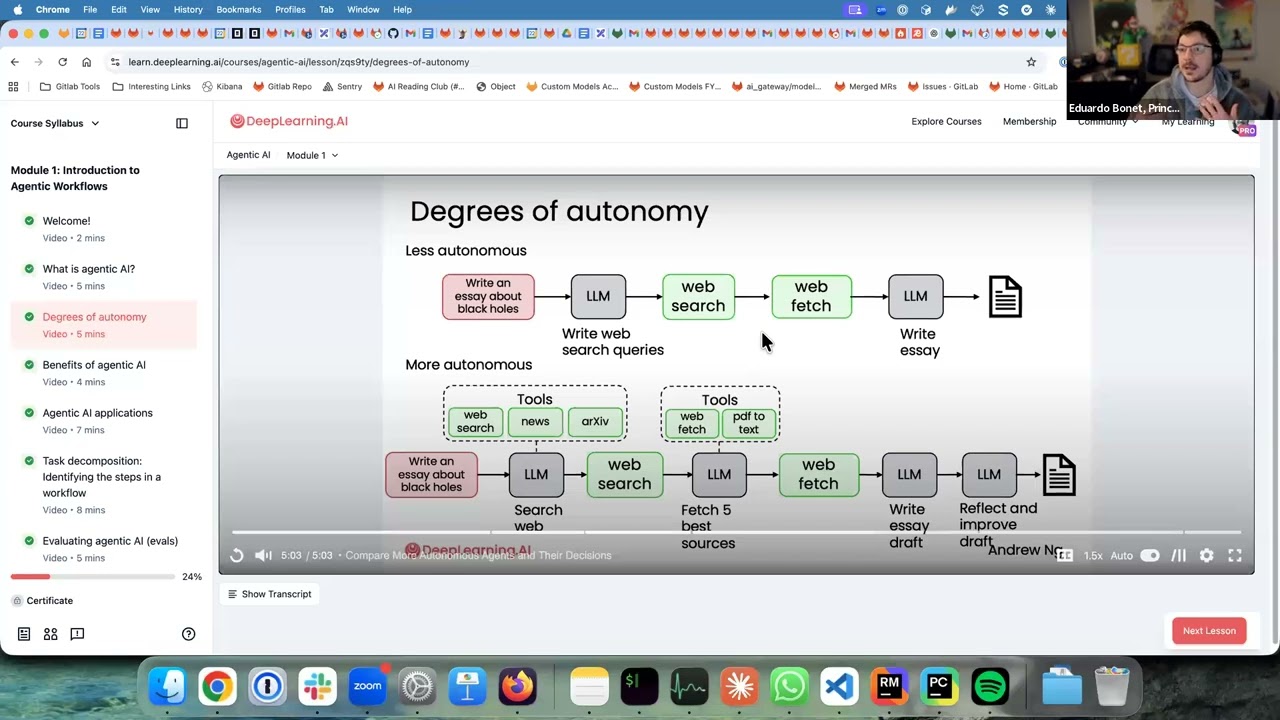Toggle the Auto playback switch

click(1150, 556)
